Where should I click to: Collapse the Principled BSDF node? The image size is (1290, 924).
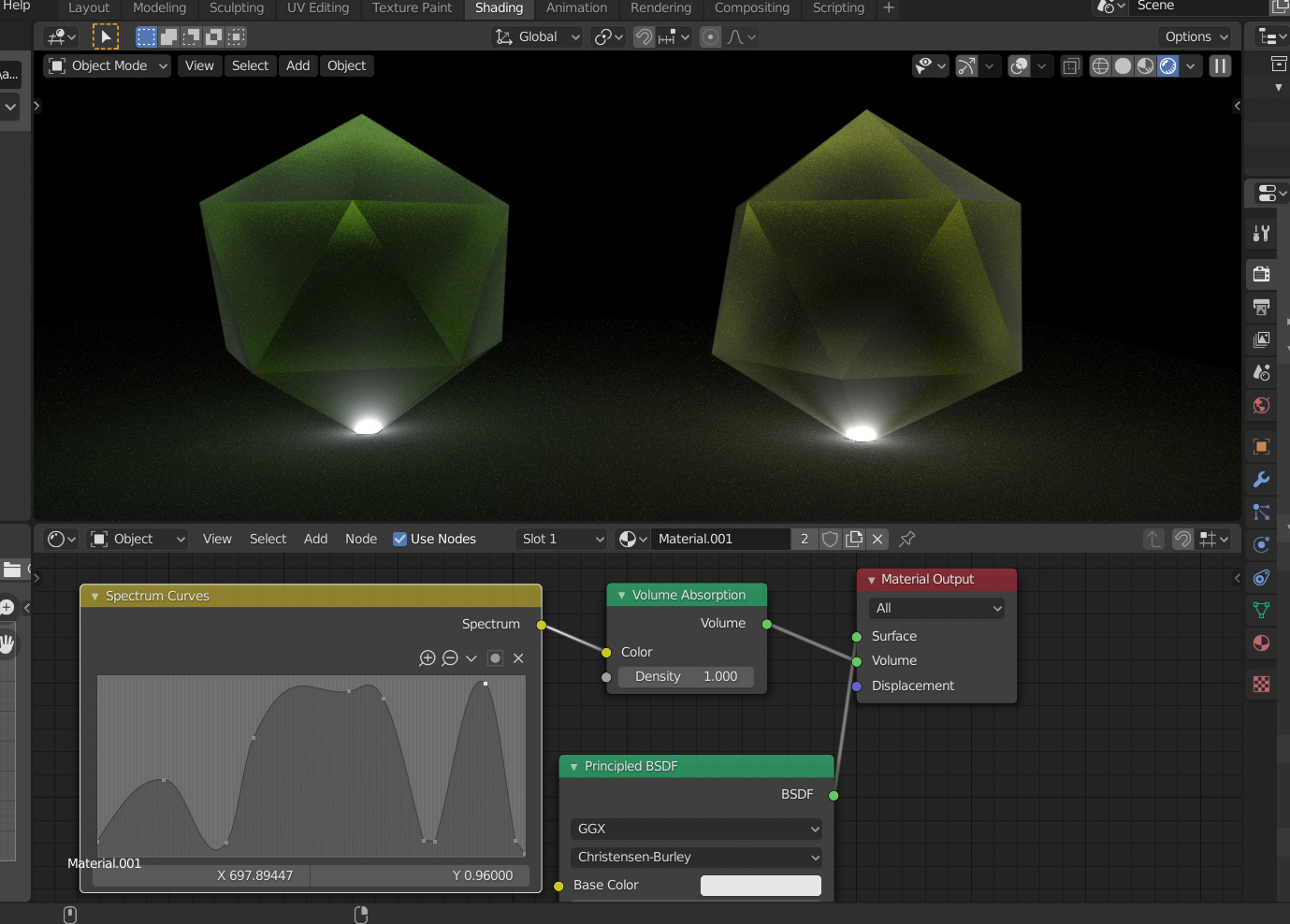[x=573, y=766]
